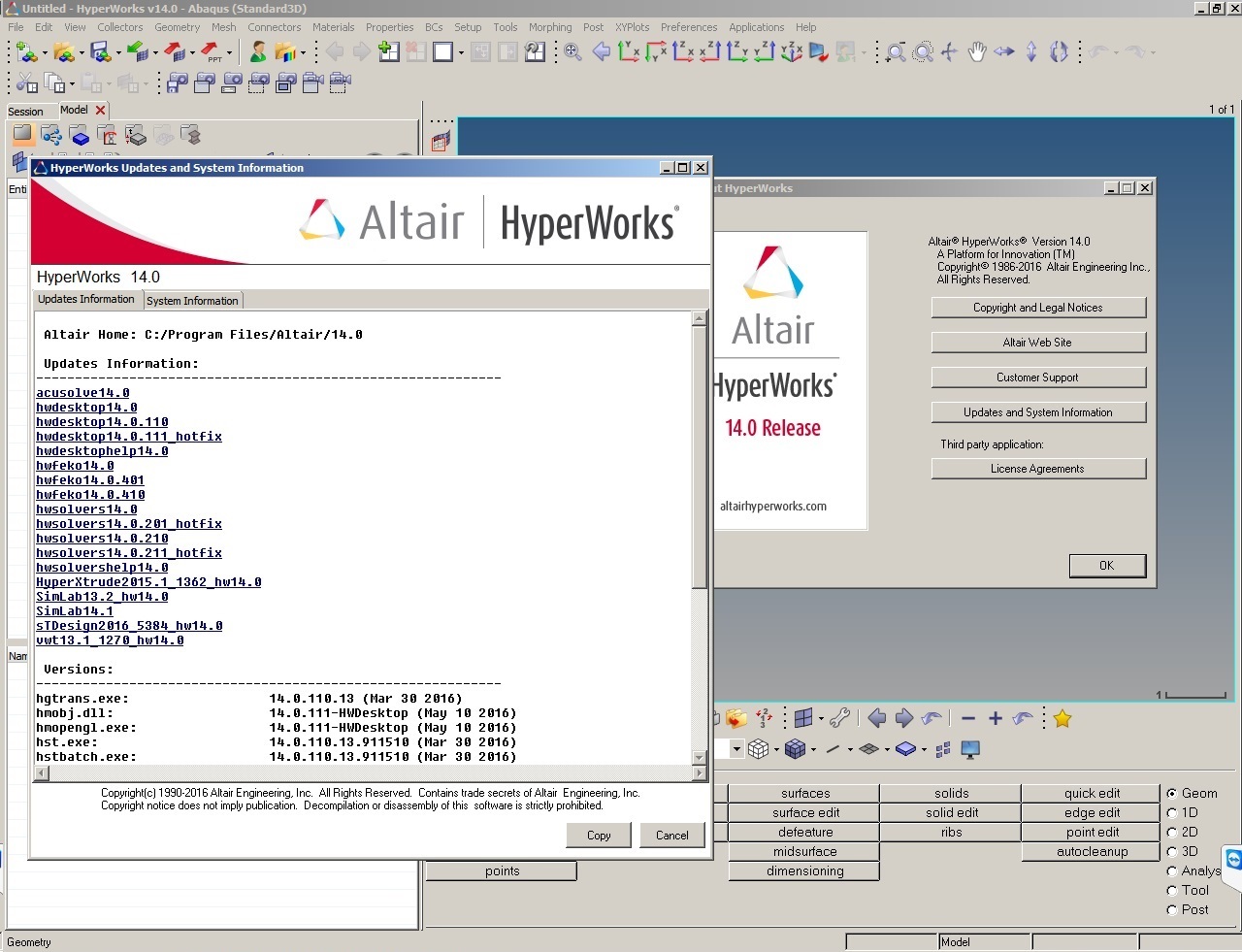Open the hwdesktop14.0.111_hotfix link
The height and width of the screenshot is (952, 1242).
coord(129,437)
